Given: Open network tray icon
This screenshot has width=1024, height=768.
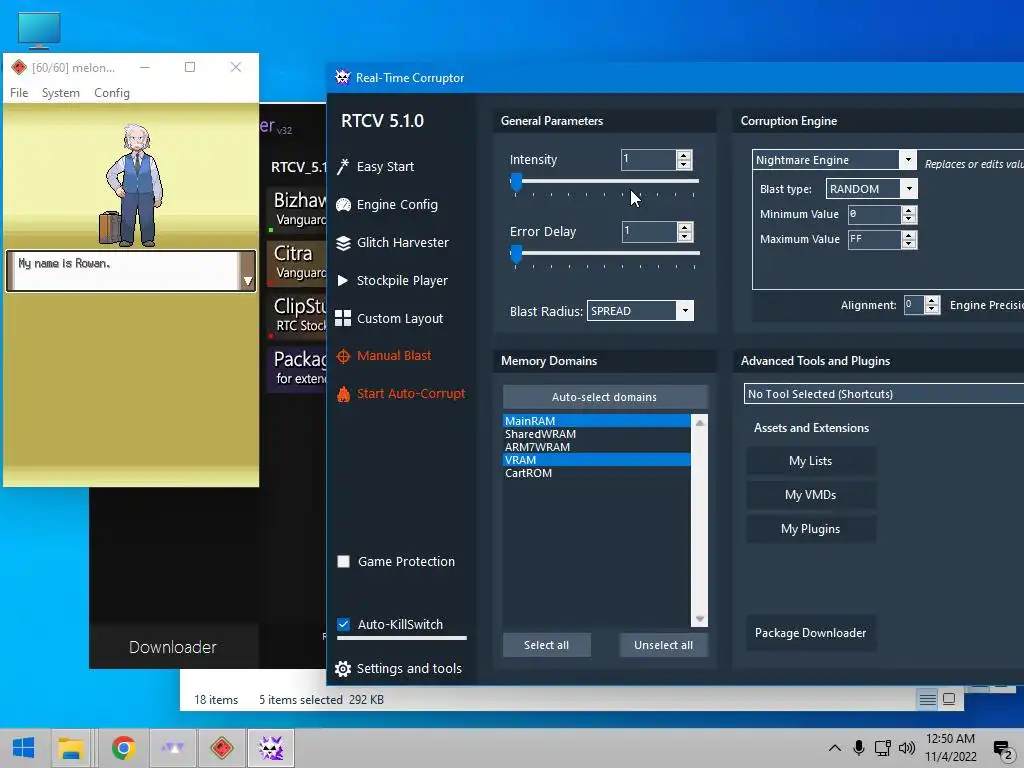Looking at the screenshot, I should (883, 748).
